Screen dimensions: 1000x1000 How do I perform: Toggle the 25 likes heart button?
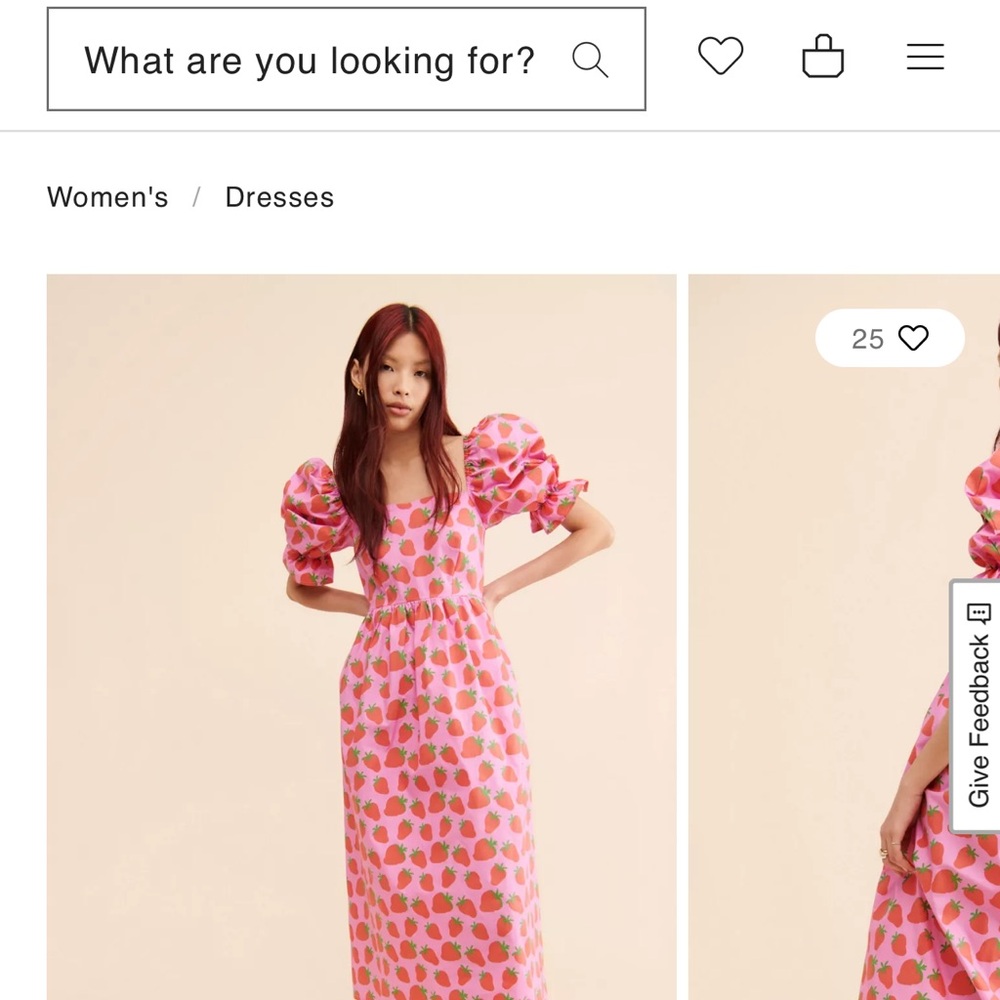[890, 338]
